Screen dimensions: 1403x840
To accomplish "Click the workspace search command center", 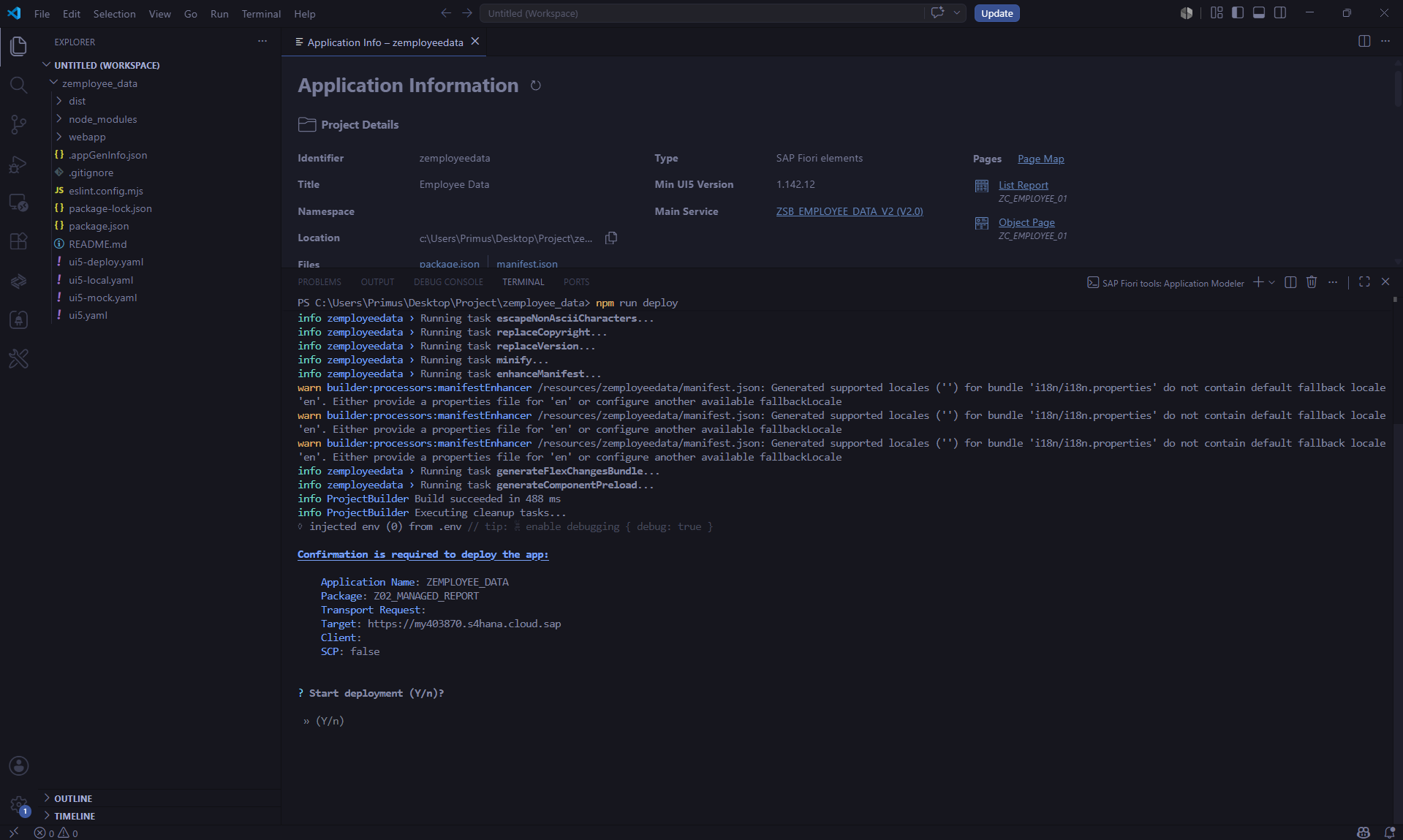I will 702,13.
